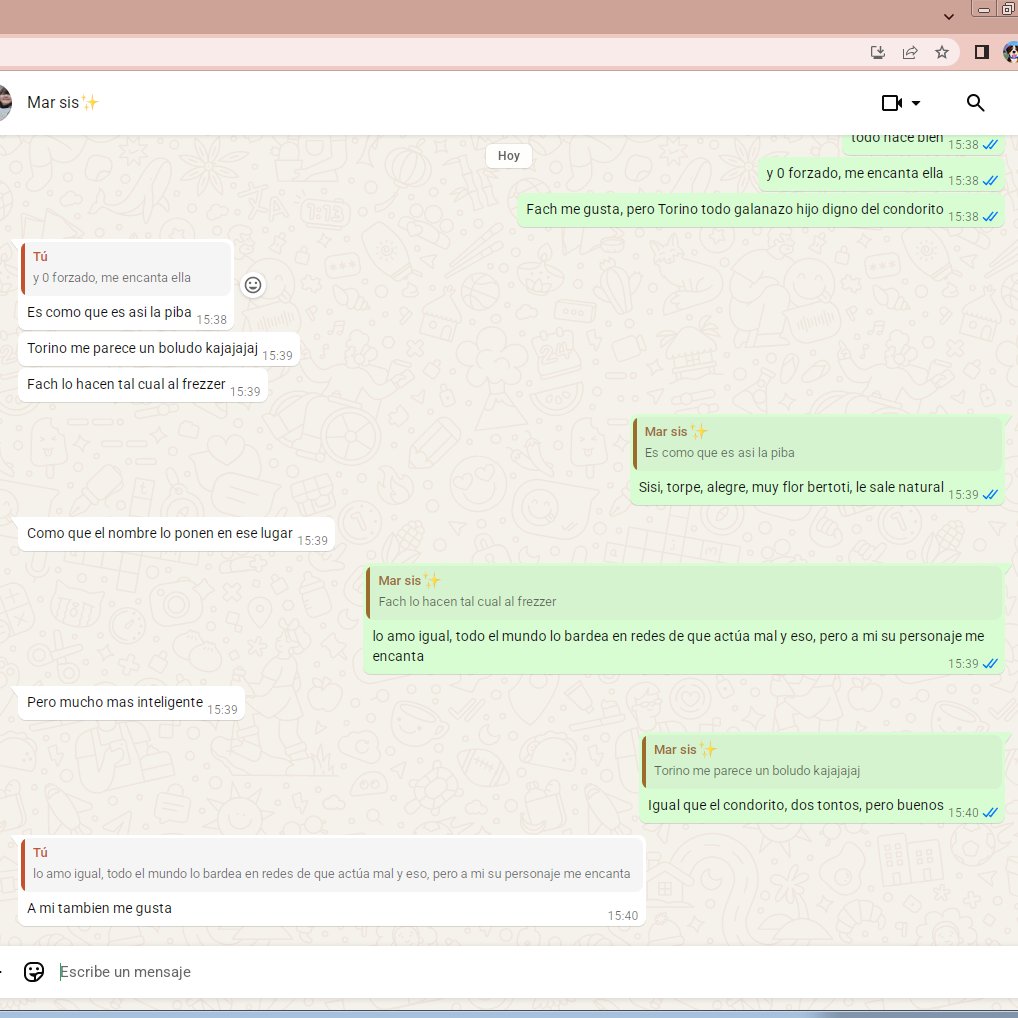Image resolution: width=1018 pixels, height=1018 pixels.
Task: Start a video call with Mar sis
Action: coord(891,103)
